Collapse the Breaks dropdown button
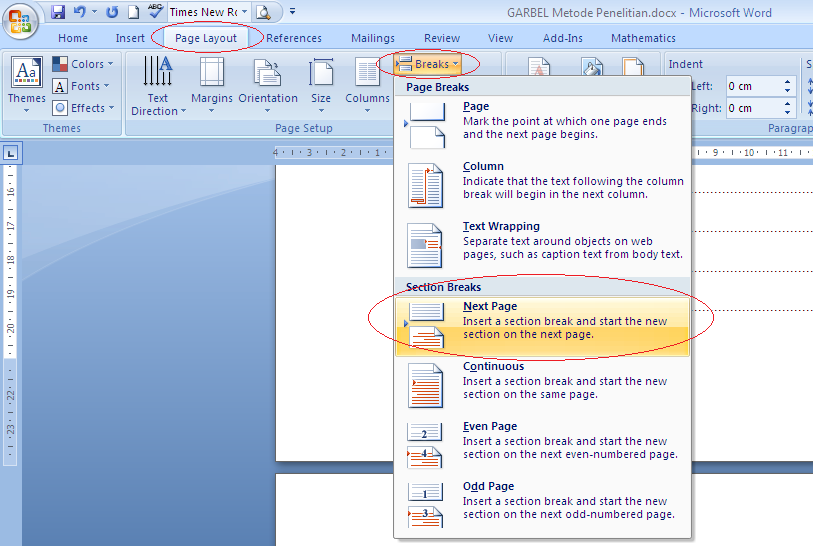 pos(427,64)
